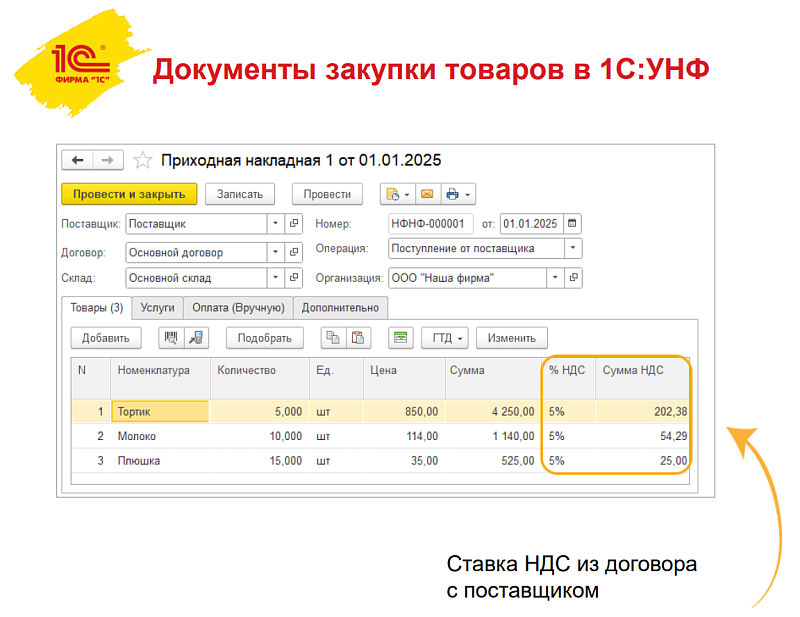Click the Подобрать button
The image size is (800, 617).
[265, 338]
